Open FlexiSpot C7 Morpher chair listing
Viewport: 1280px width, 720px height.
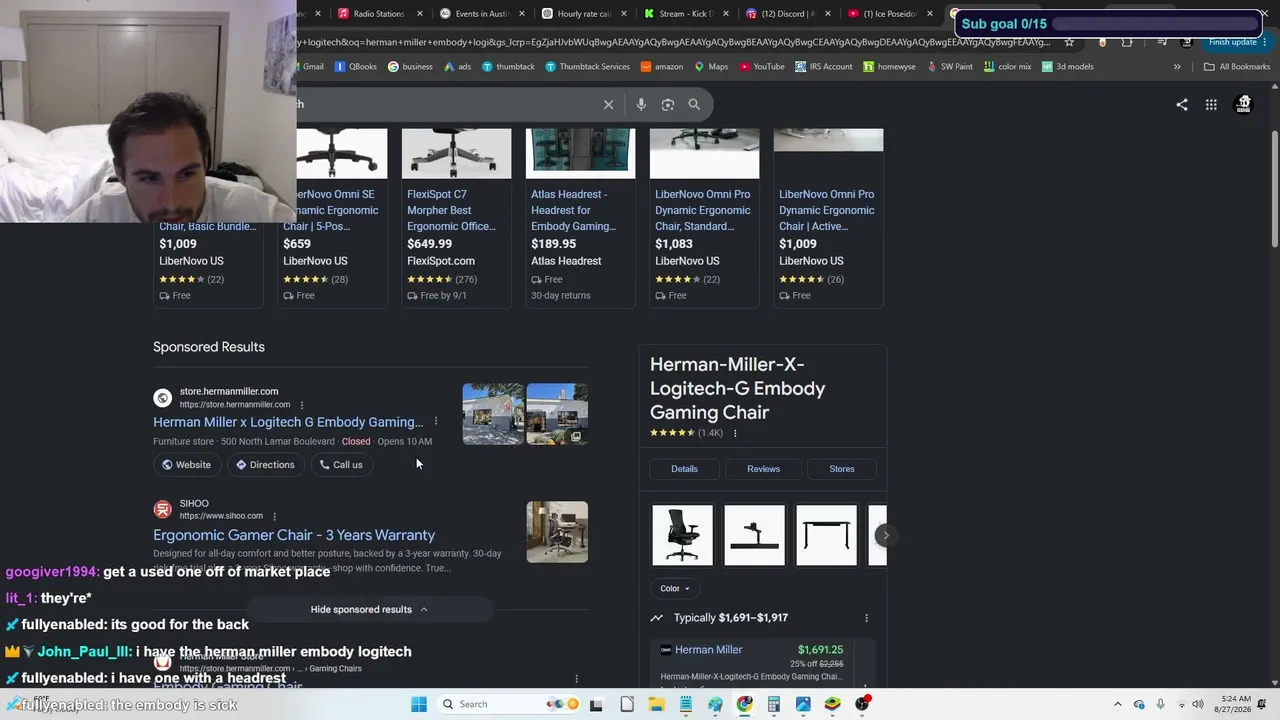coord(456,217)
